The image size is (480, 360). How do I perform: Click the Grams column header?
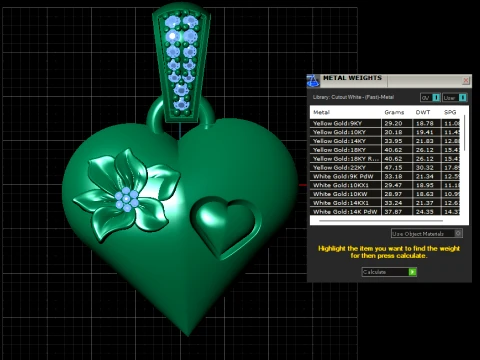(x=394, y=112)
